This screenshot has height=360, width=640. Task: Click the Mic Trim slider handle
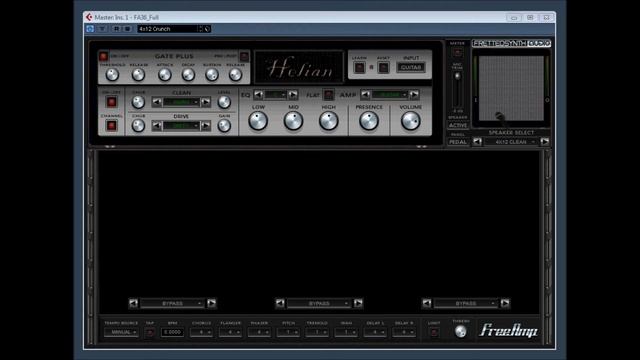[x=458, y=76]
